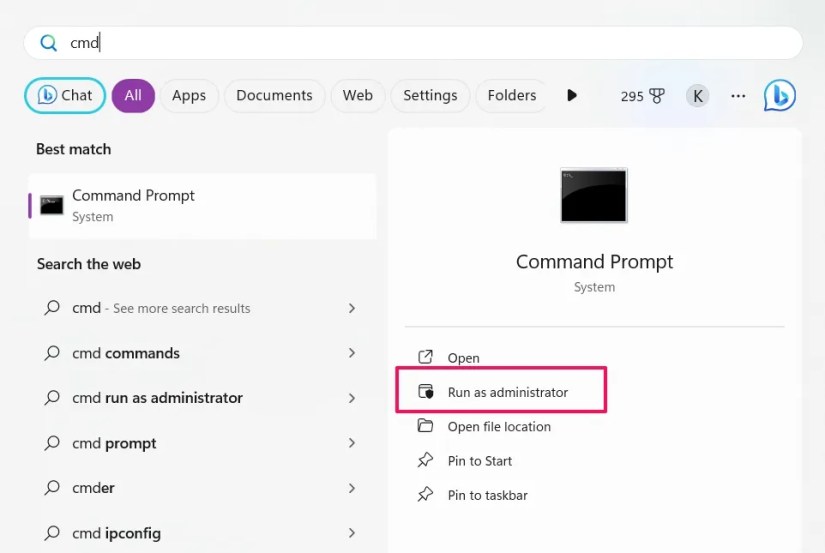Open the three-dots more options menu
The width and height of the screenshot is (825, 553).
click(x=738, y=96)
